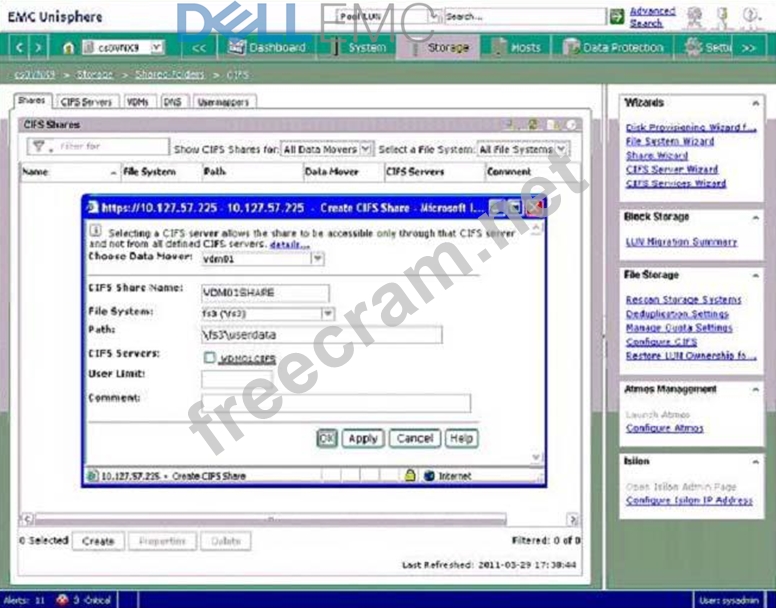Image resolution: width=776 pixels, height=608 pixels.
Task: Click the critical alerts icon in status bar
Action: coord(62,600)
